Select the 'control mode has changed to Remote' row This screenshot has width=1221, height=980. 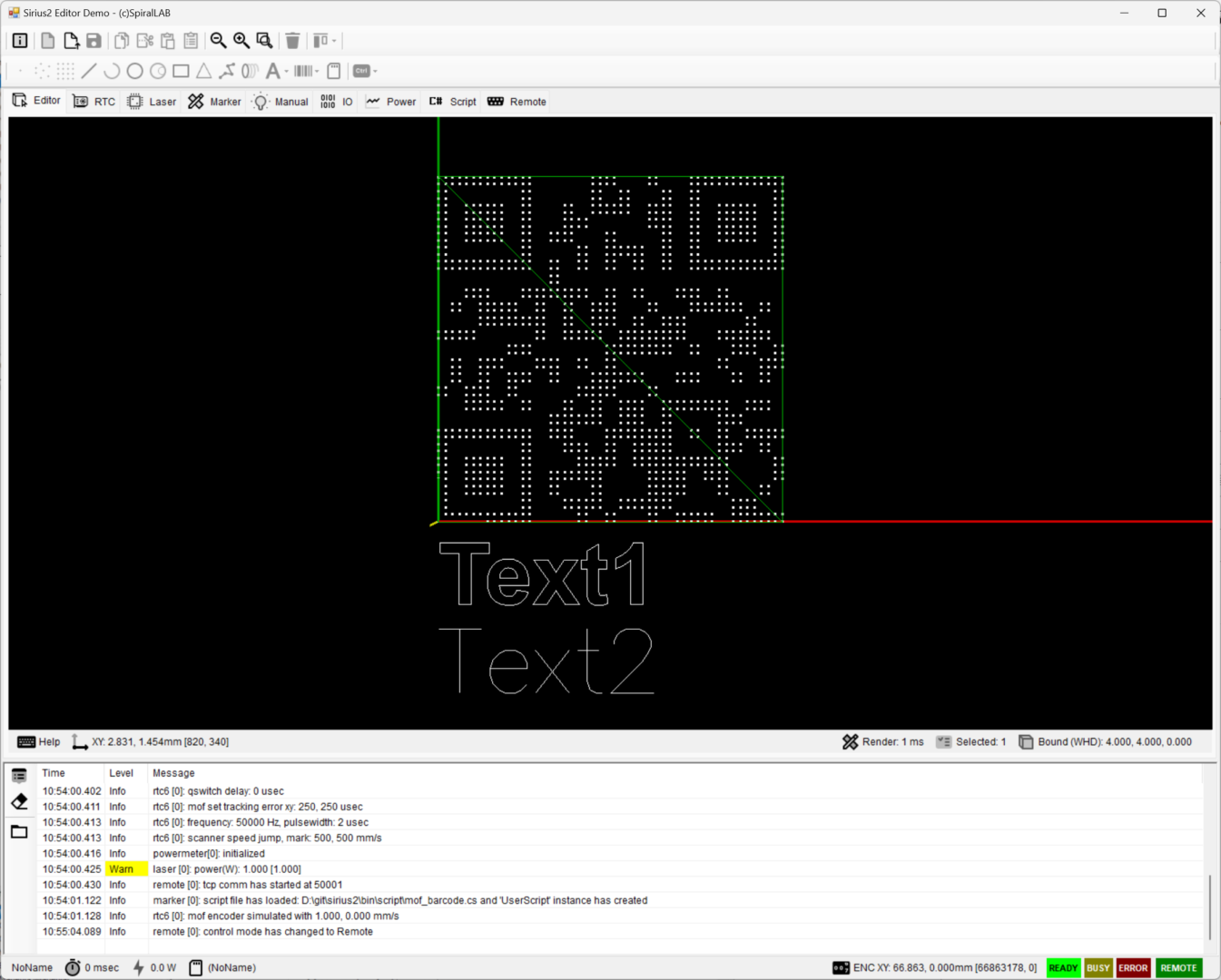(621, 932)
